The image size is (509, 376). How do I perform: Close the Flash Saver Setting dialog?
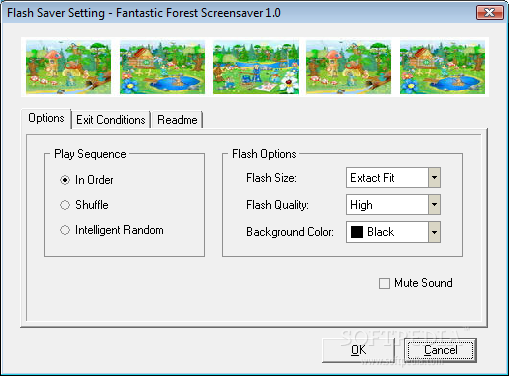pyautogui.click(x=489, y=13)
